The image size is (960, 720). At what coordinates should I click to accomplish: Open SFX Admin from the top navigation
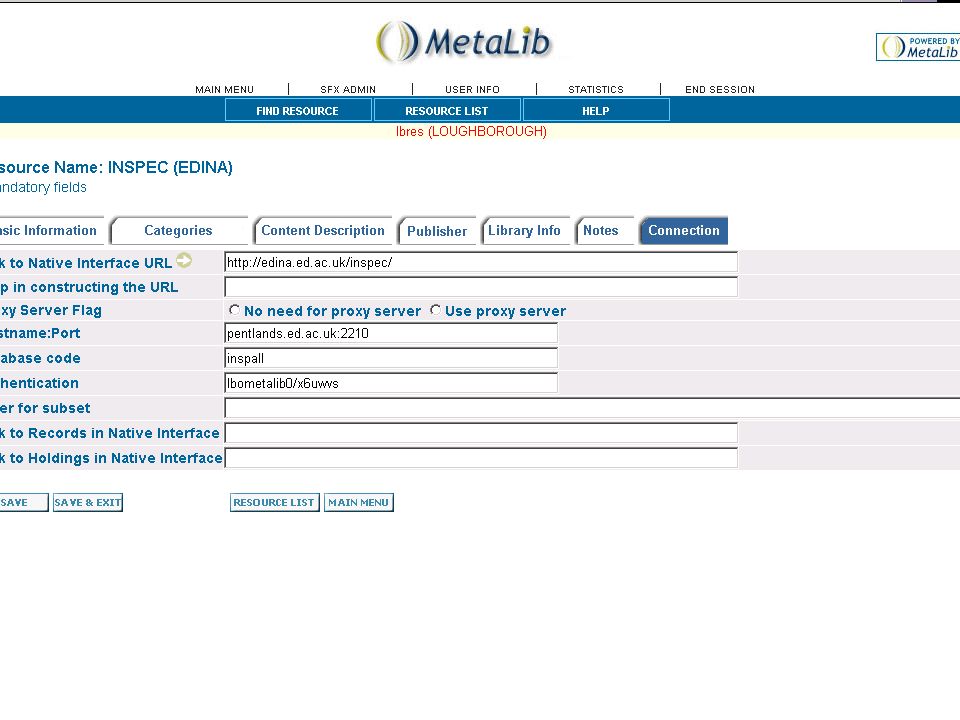pyautogui.click(x=348, y=89)
